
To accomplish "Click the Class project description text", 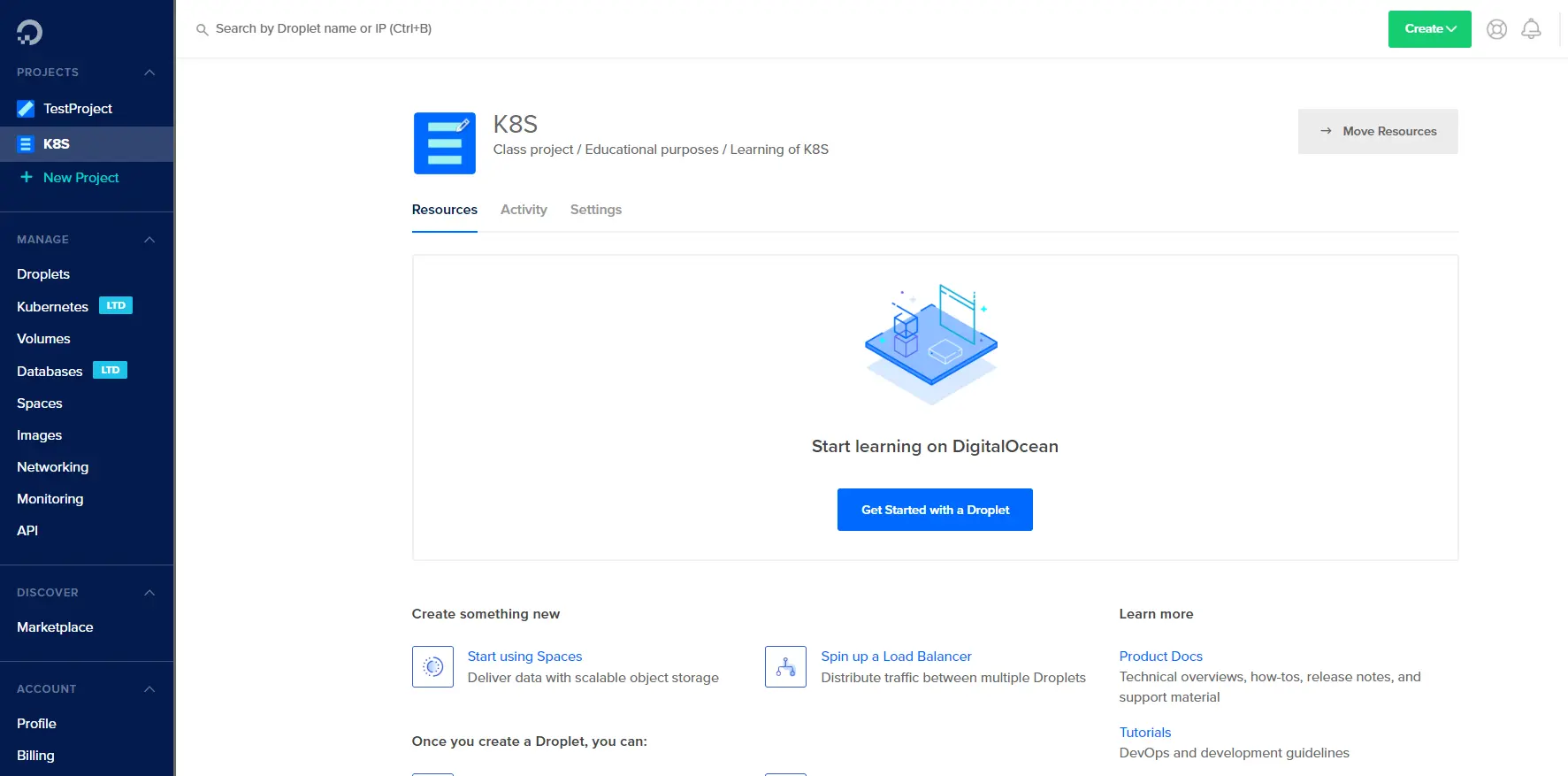I will (661, 150).
